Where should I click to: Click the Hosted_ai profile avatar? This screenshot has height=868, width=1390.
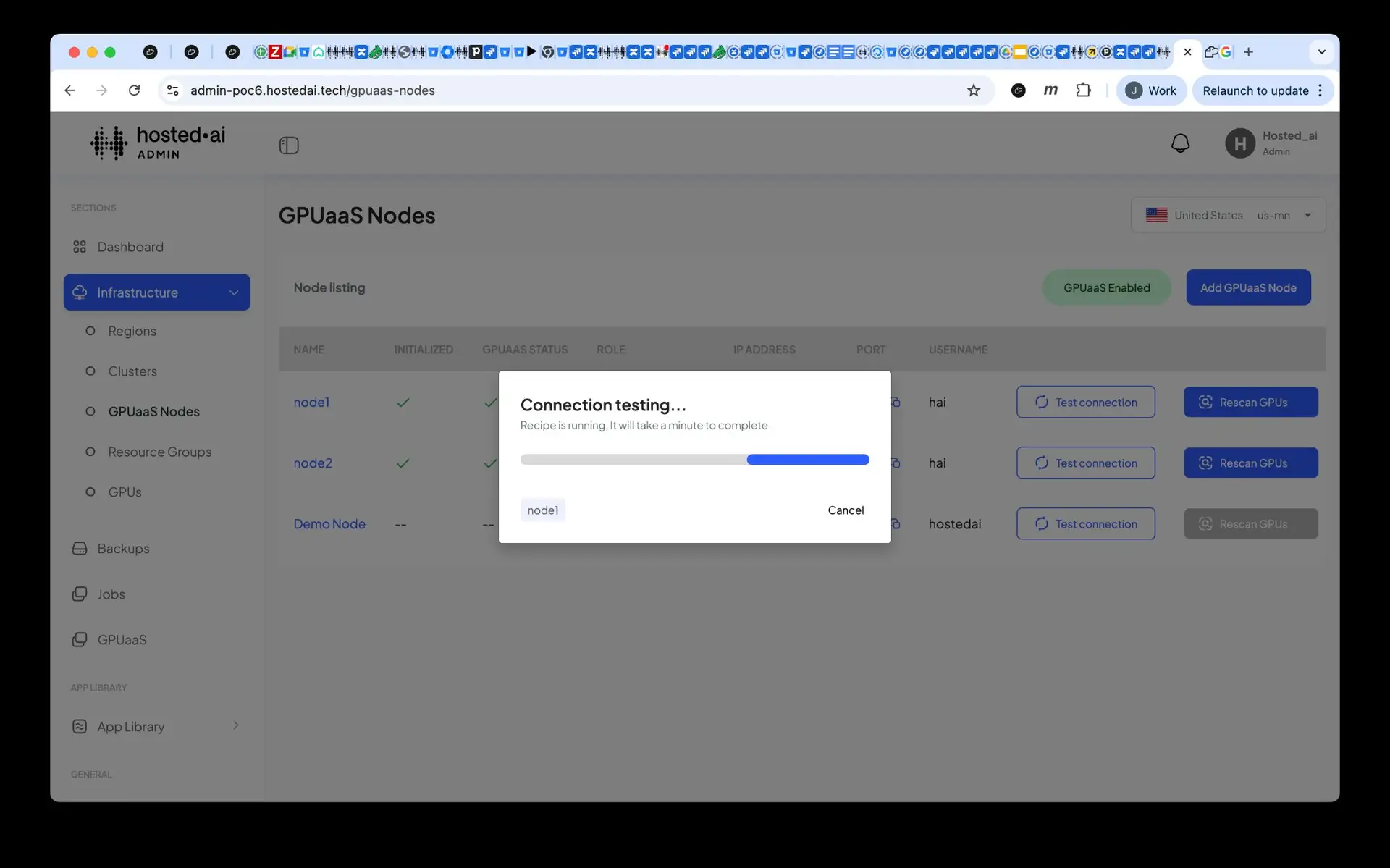coord(1239,143)
